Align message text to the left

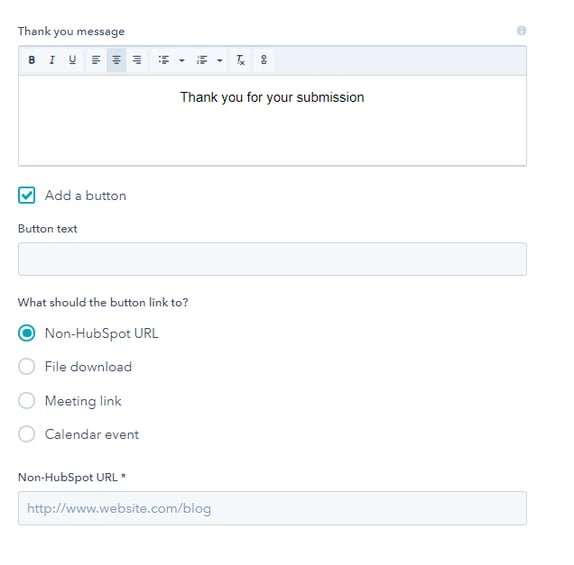[96, 60]
